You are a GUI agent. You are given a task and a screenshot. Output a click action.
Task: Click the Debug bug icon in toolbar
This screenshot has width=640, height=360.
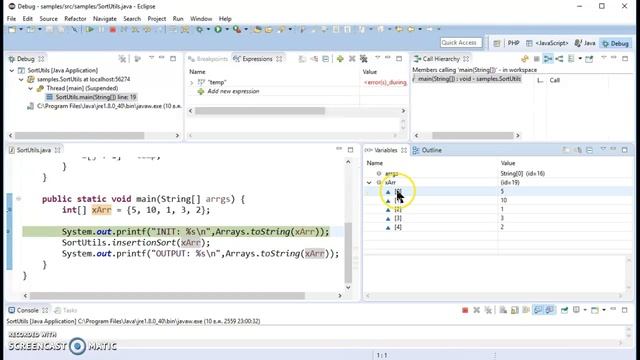pyautogui.click(x=199, y=29)
